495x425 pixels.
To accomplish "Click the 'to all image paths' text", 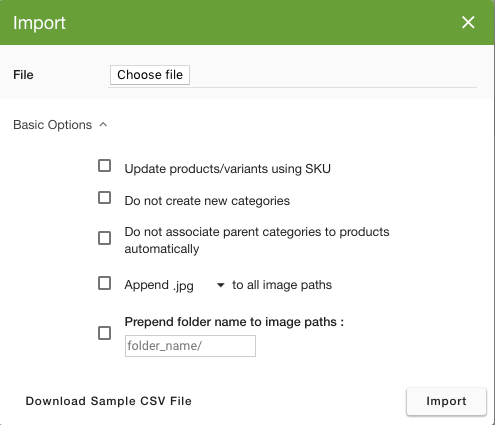I will [x=282, y=285].
